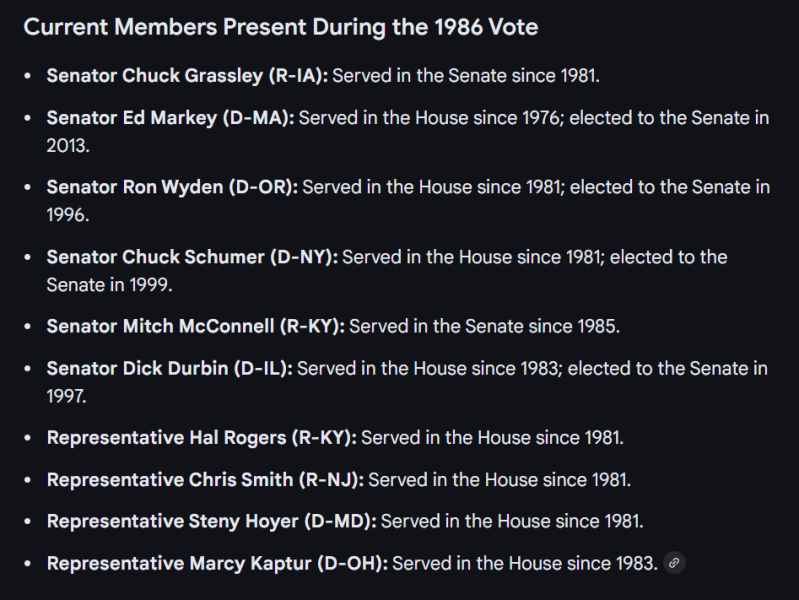Open the source link icon after Kaptur entry
This screenshot has height=600, width=799.
675,563
